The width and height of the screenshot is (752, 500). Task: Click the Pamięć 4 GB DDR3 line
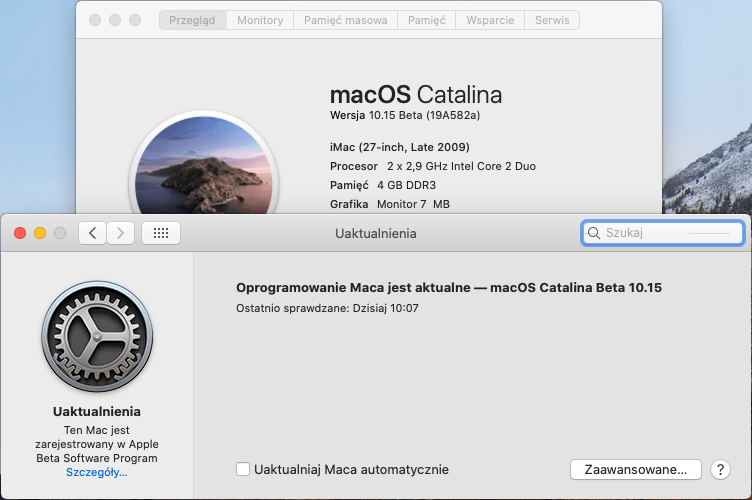point(383,186)
